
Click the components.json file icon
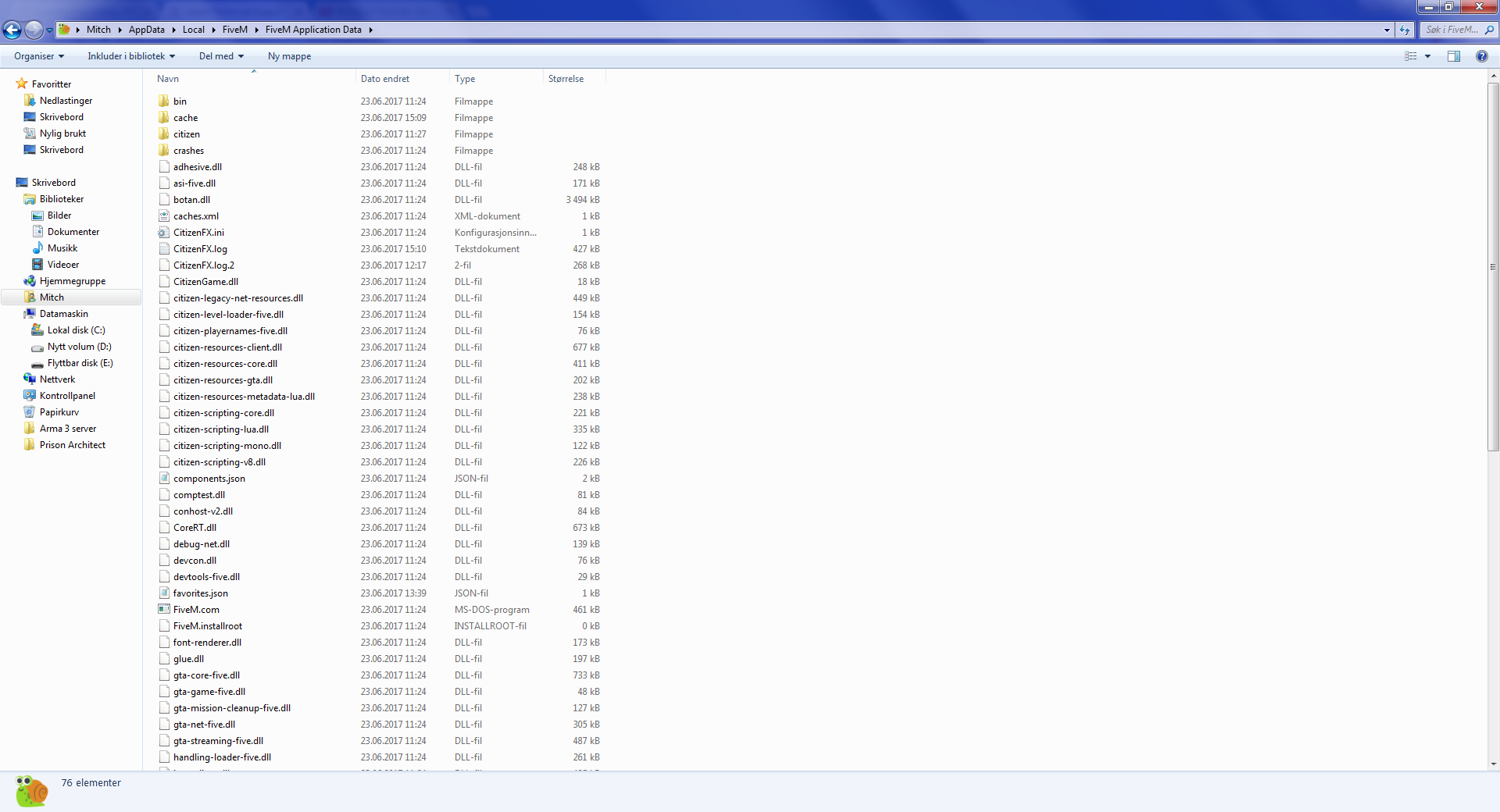point(164,478)
